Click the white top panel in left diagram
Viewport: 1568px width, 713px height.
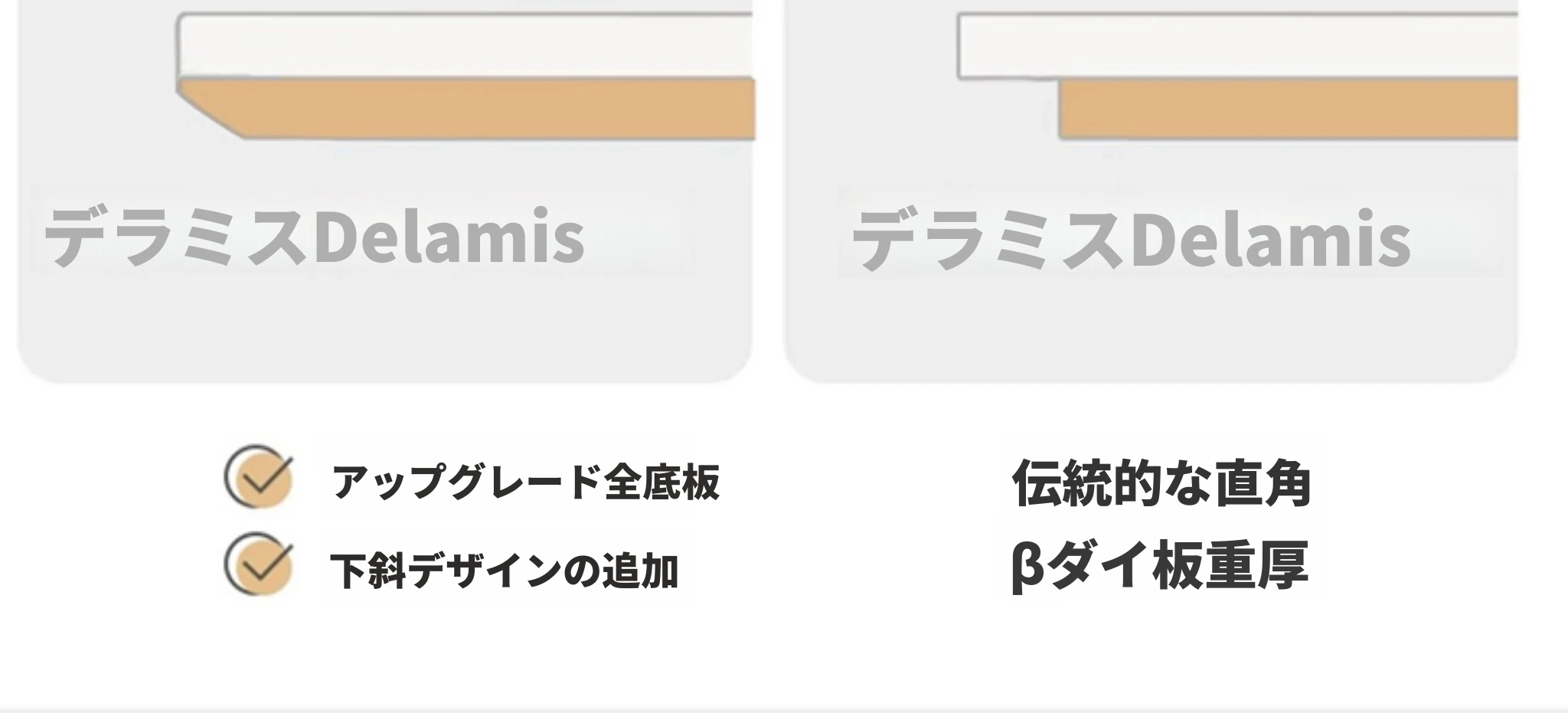(x=465, y=45)
